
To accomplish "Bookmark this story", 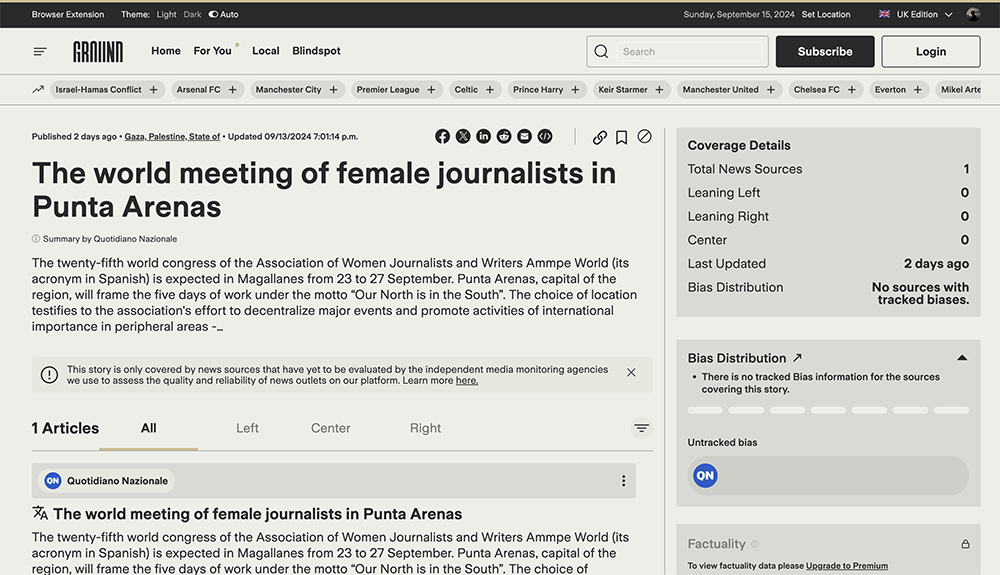I will coord(622,137).
